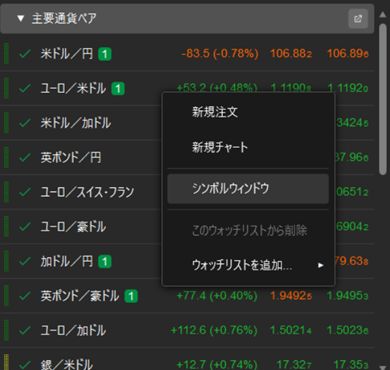Click the 106.896 ask price
This screenshot has width=390, height=370.
tap(348, 53)
